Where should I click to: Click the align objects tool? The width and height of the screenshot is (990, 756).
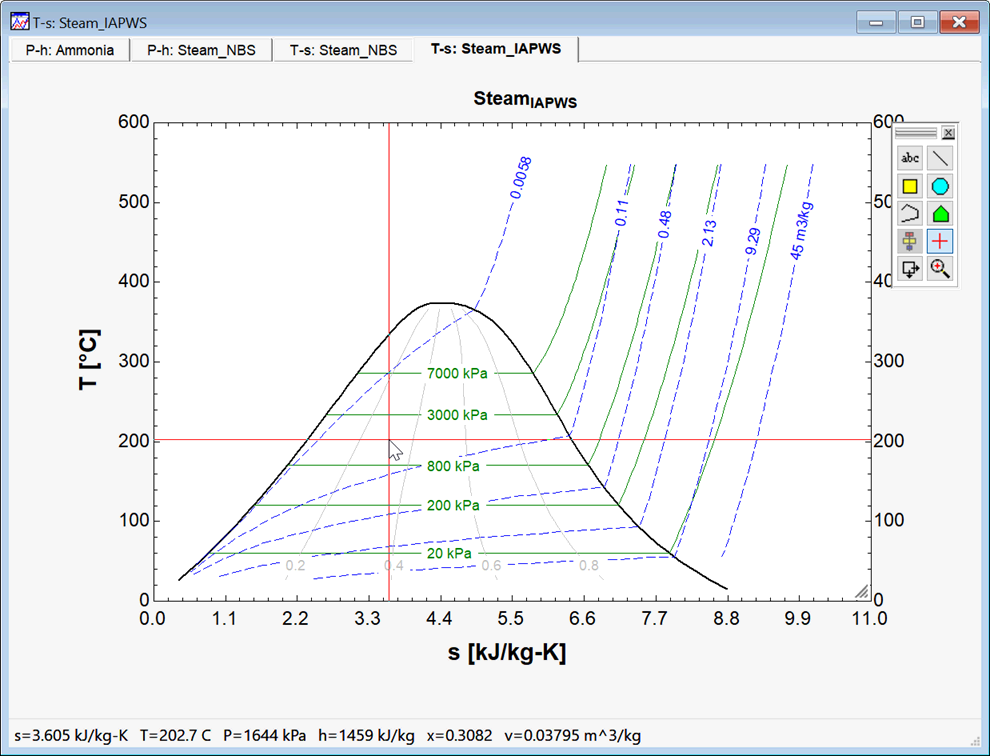(x=910, y=241)
